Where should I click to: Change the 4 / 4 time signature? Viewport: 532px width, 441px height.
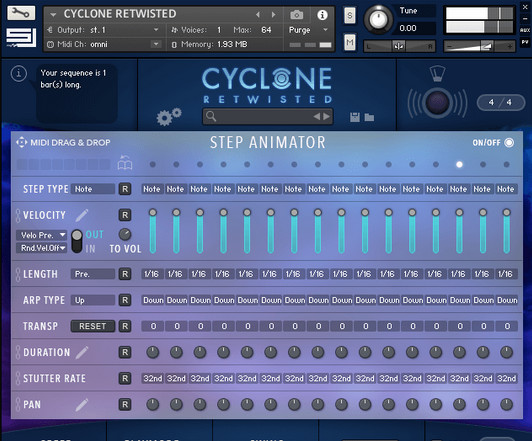click(500, 102)
